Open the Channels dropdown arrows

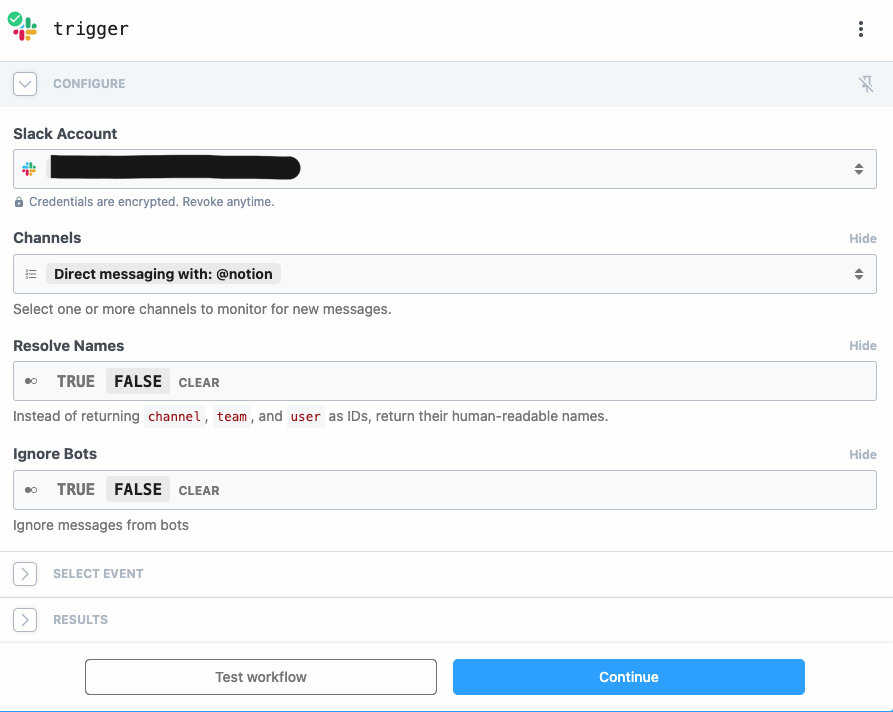coord(858,274)
